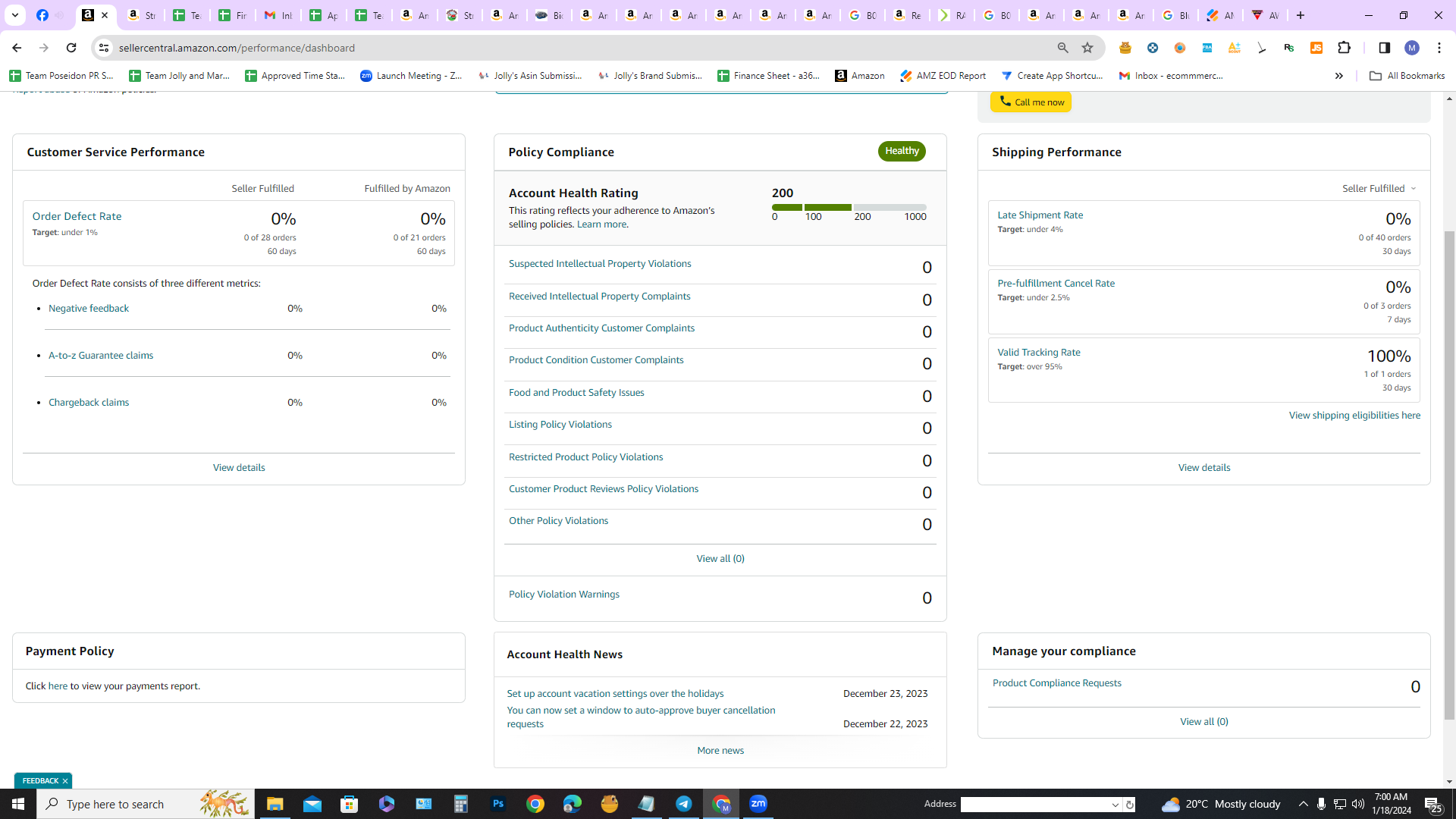Switch to the Gmail Inbox tab
Viewport: 1456px width, 819px height.
click(x=279, y=15)
